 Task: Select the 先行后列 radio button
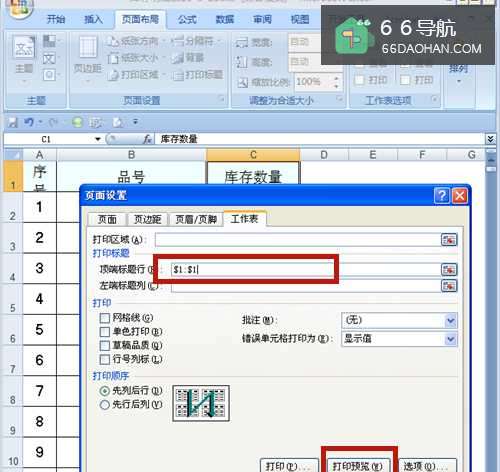[x=105, y=404]
